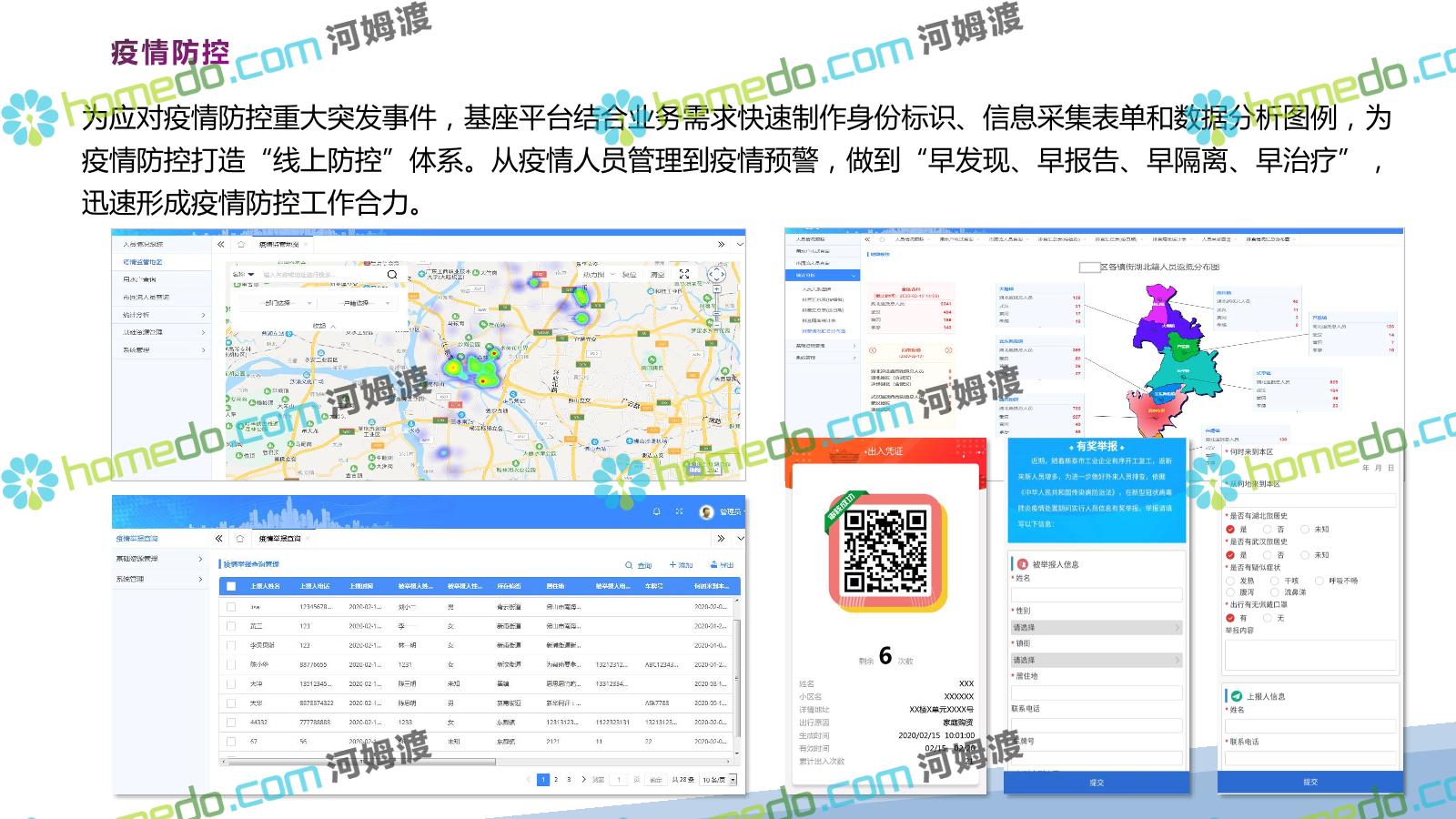Open the 镇街 请选择 dropdown
The width and height of the screenshot is (1456, 819).
(1097, 661)
